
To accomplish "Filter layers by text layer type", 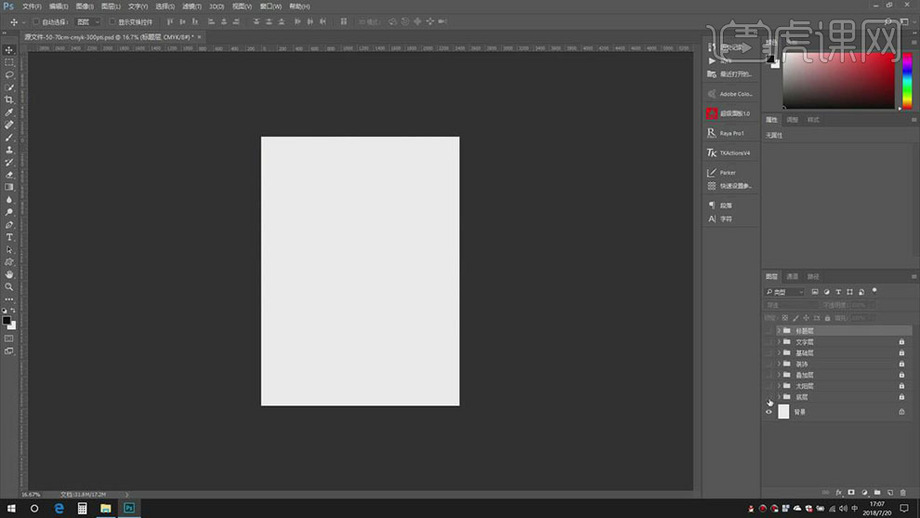I will (838, 292).
